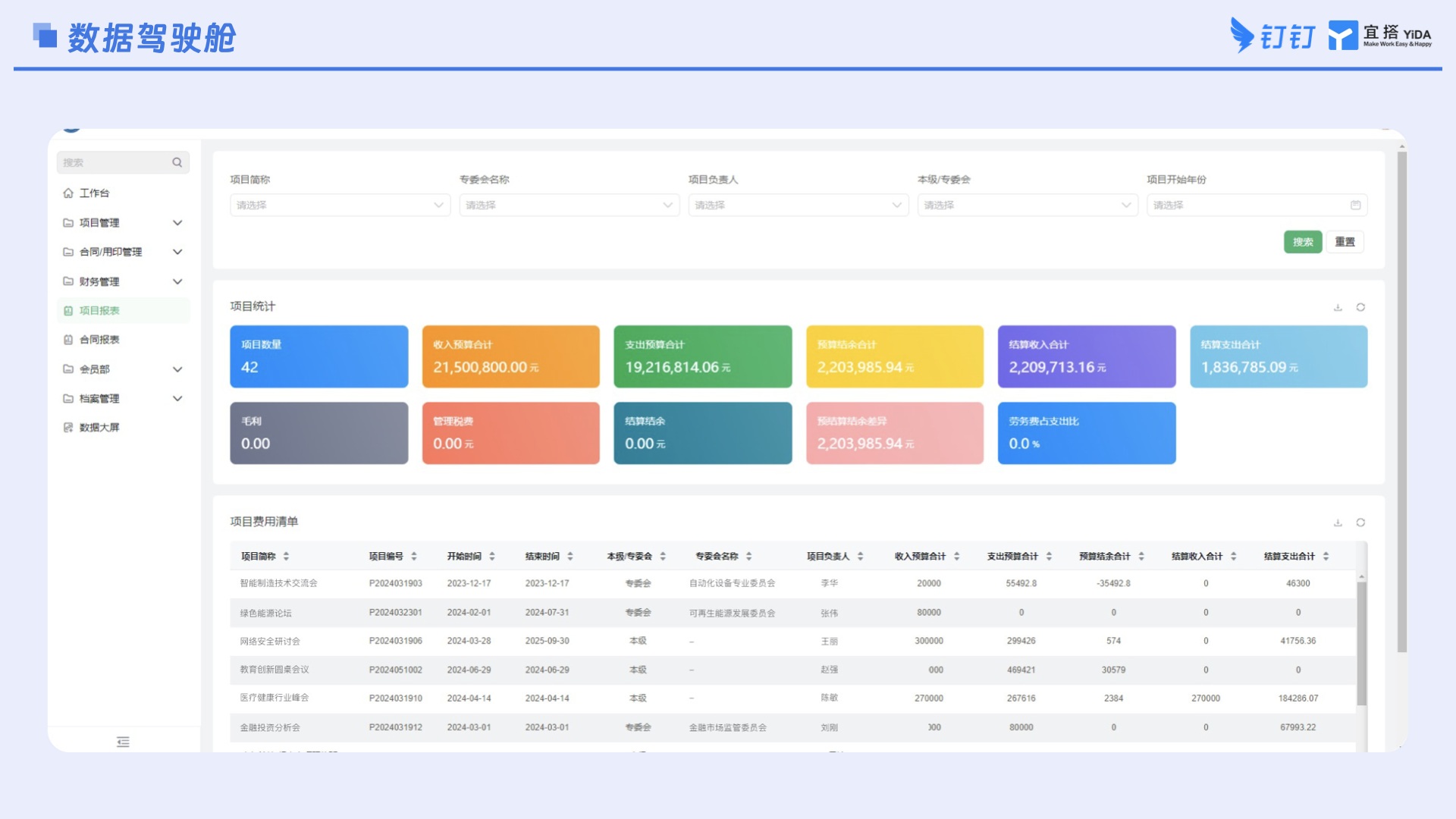Viewport: 1456px width, 819px height.
Task: Click the calendar icon in 项目开始年份 field
Action: coord(1355,205)
